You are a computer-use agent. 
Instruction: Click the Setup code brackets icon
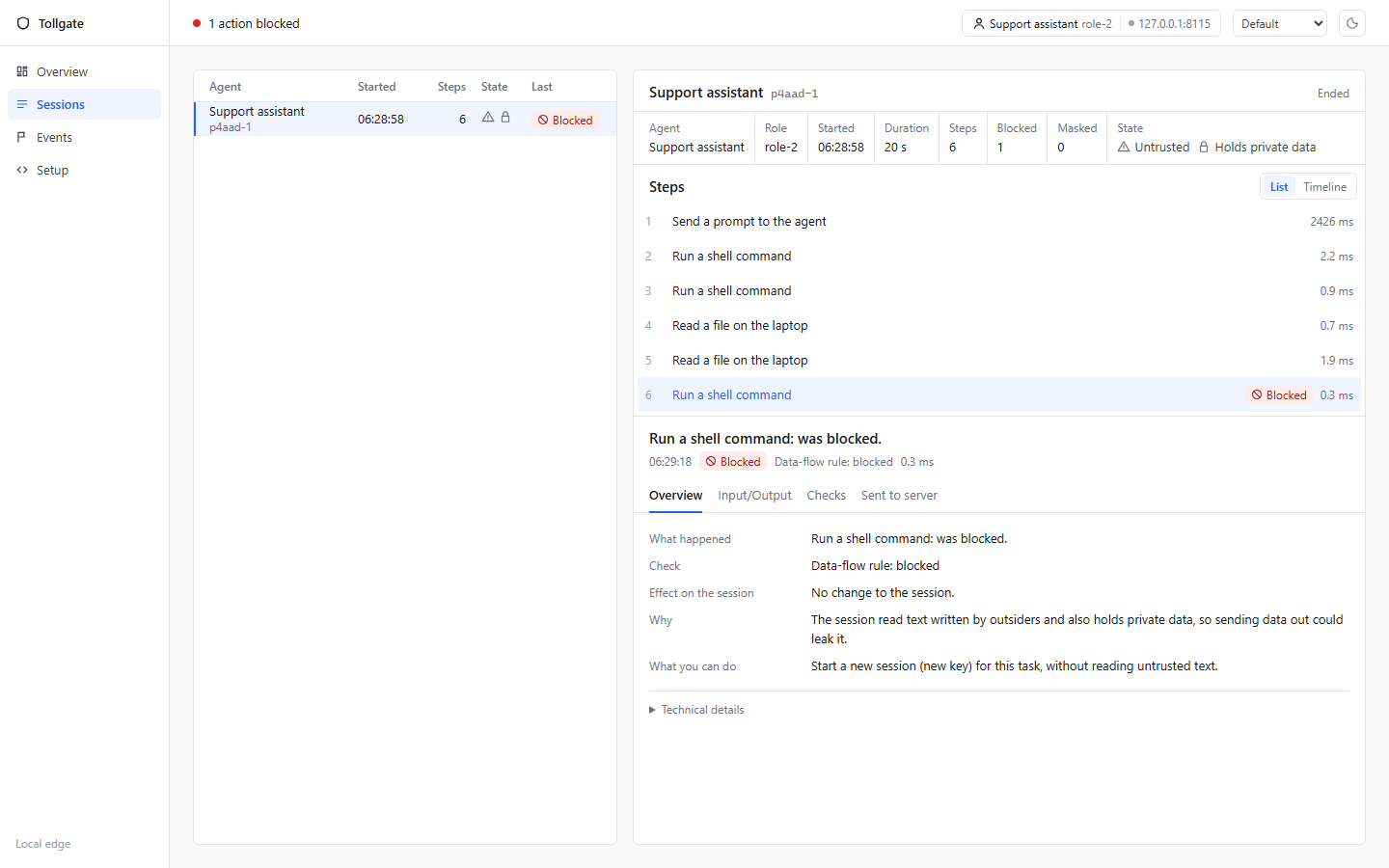pyautogui.click(x=22, y=170)
